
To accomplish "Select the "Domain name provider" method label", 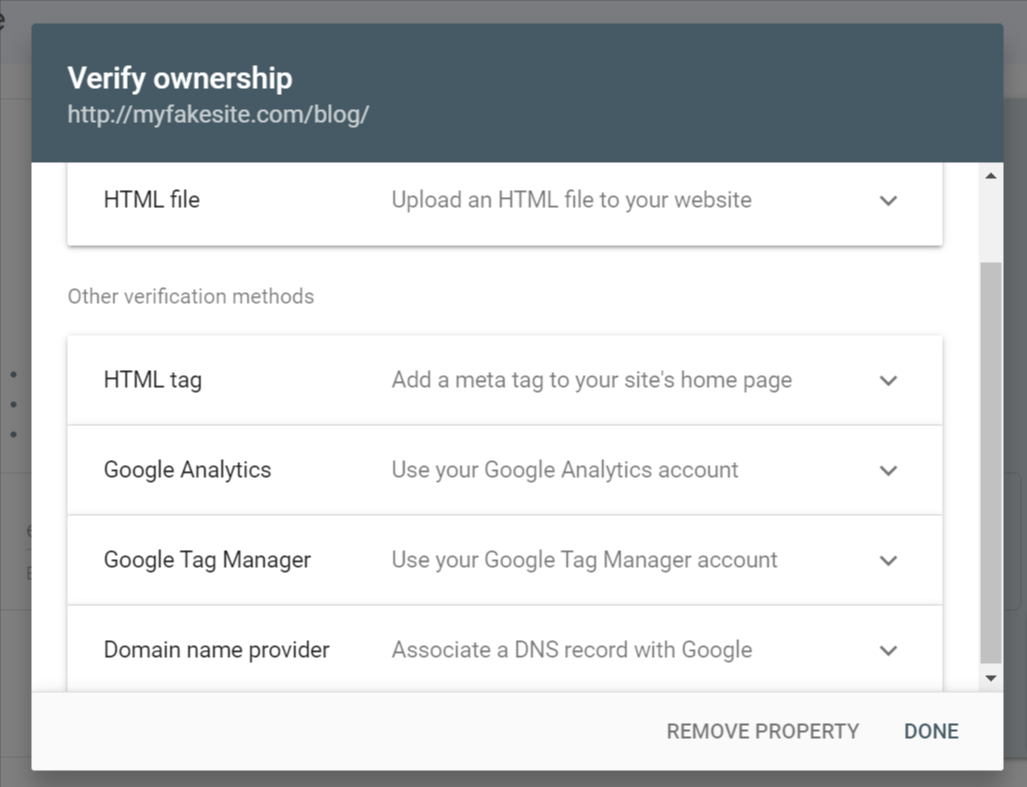I will pos(216,650).
